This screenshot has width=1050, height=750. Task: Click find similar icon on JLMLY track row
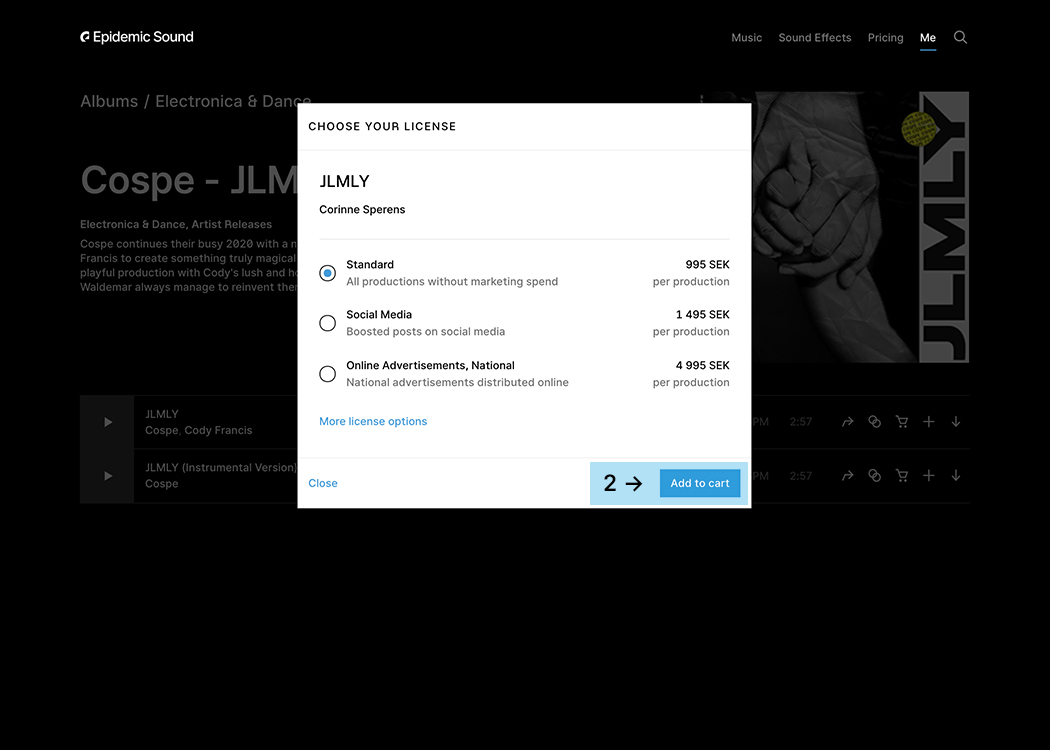tap(874, 422)
